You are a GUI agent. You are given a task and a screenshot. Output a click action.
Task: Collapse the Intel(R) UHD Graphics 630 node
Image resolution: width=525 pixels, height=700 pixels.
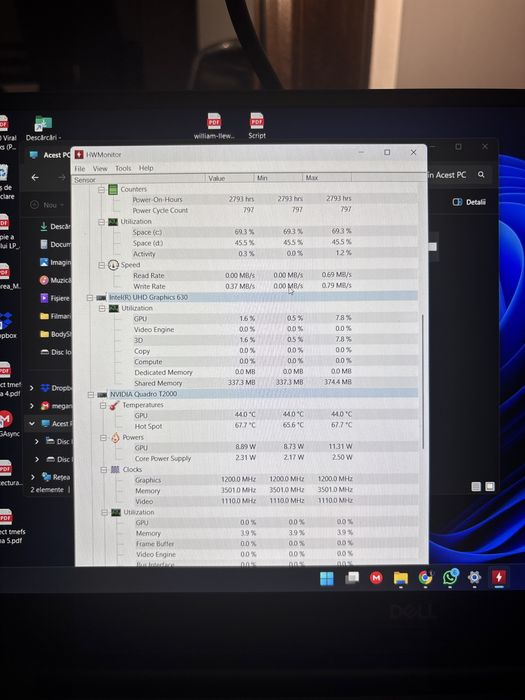coord(90,298)
